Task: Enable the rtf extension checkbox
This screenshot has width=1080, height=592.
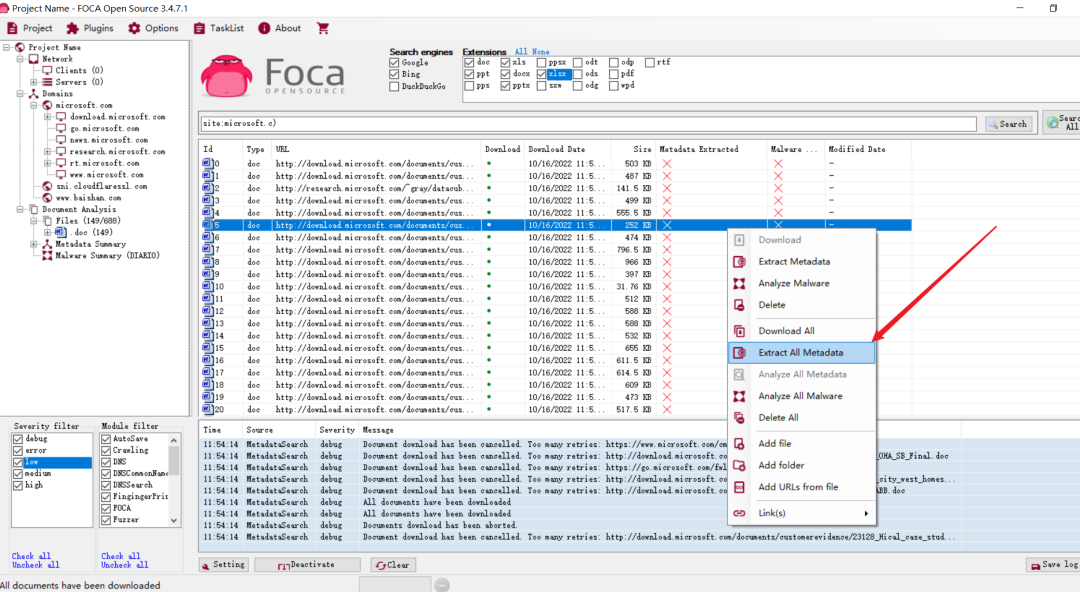Action: coord(650,63)
